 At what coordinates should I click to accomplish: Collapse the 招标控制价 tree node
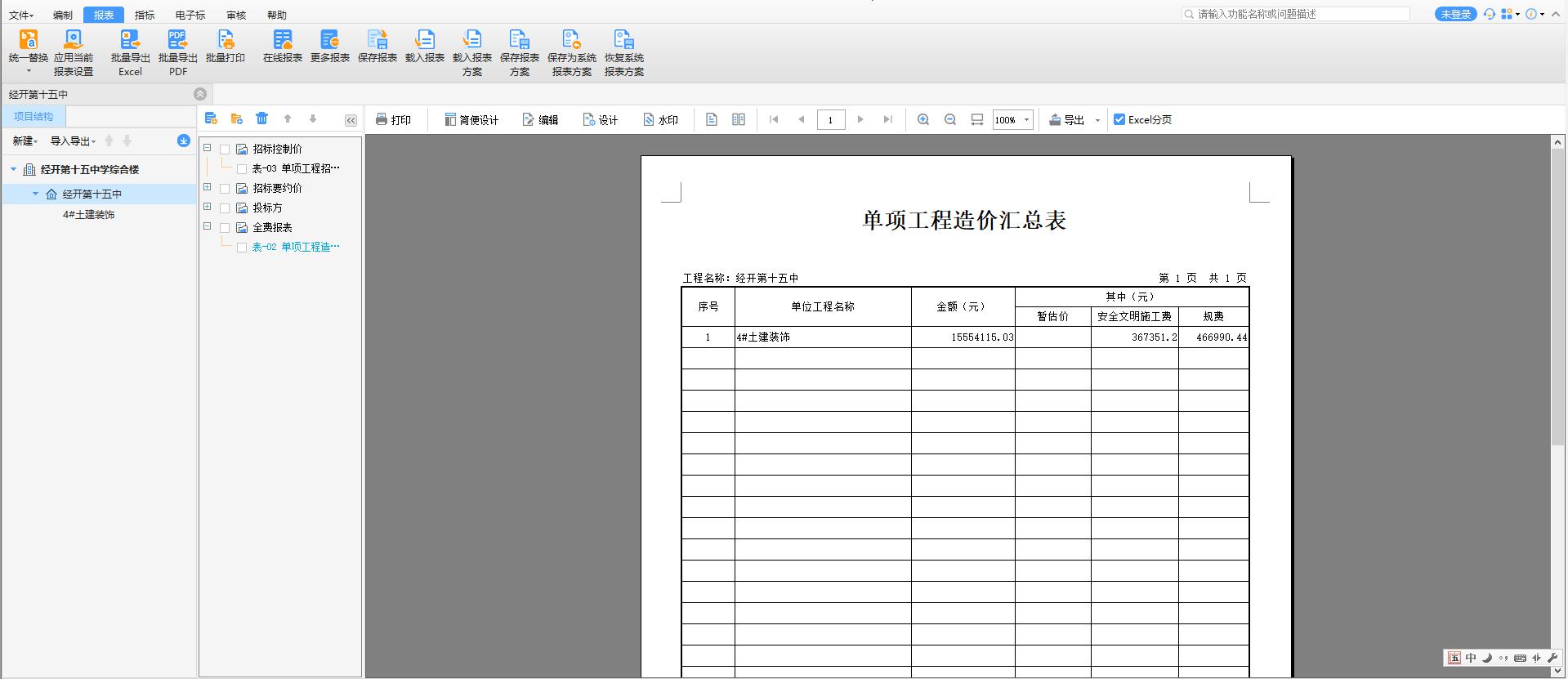click(208, 148)
